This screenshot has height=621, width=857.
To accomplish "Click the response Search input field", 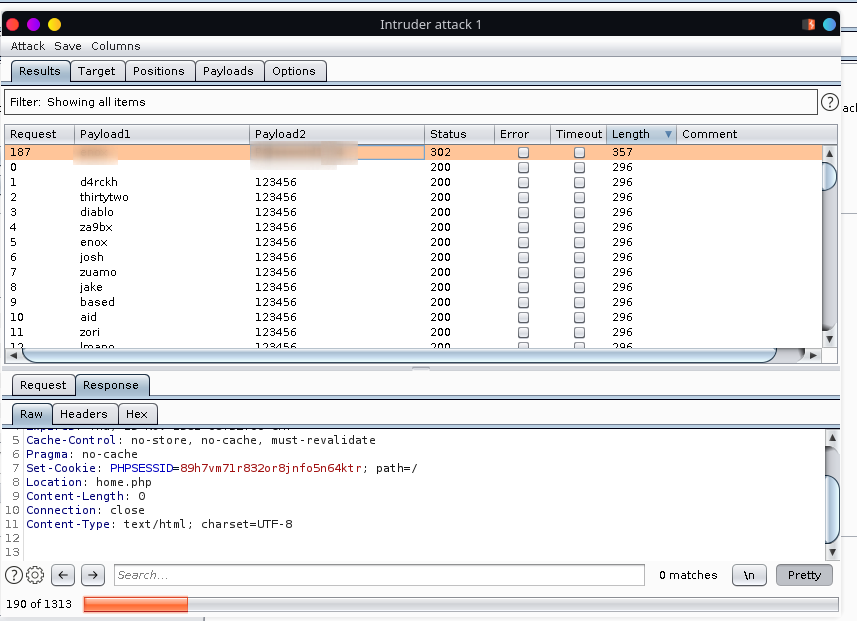I will point(378,575).
